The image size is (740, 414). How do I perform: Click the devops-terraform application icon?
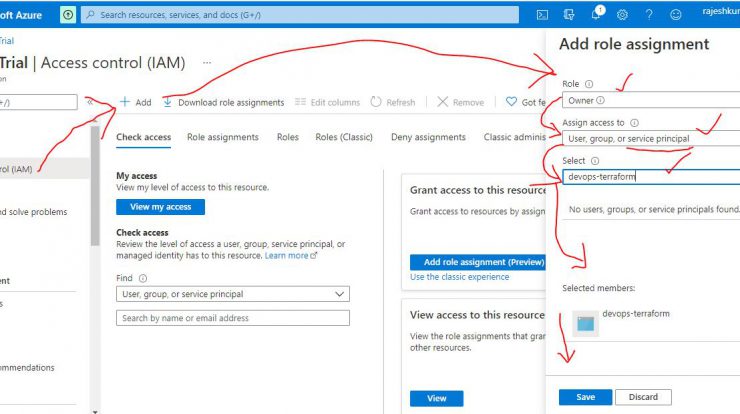click(585, 323)
